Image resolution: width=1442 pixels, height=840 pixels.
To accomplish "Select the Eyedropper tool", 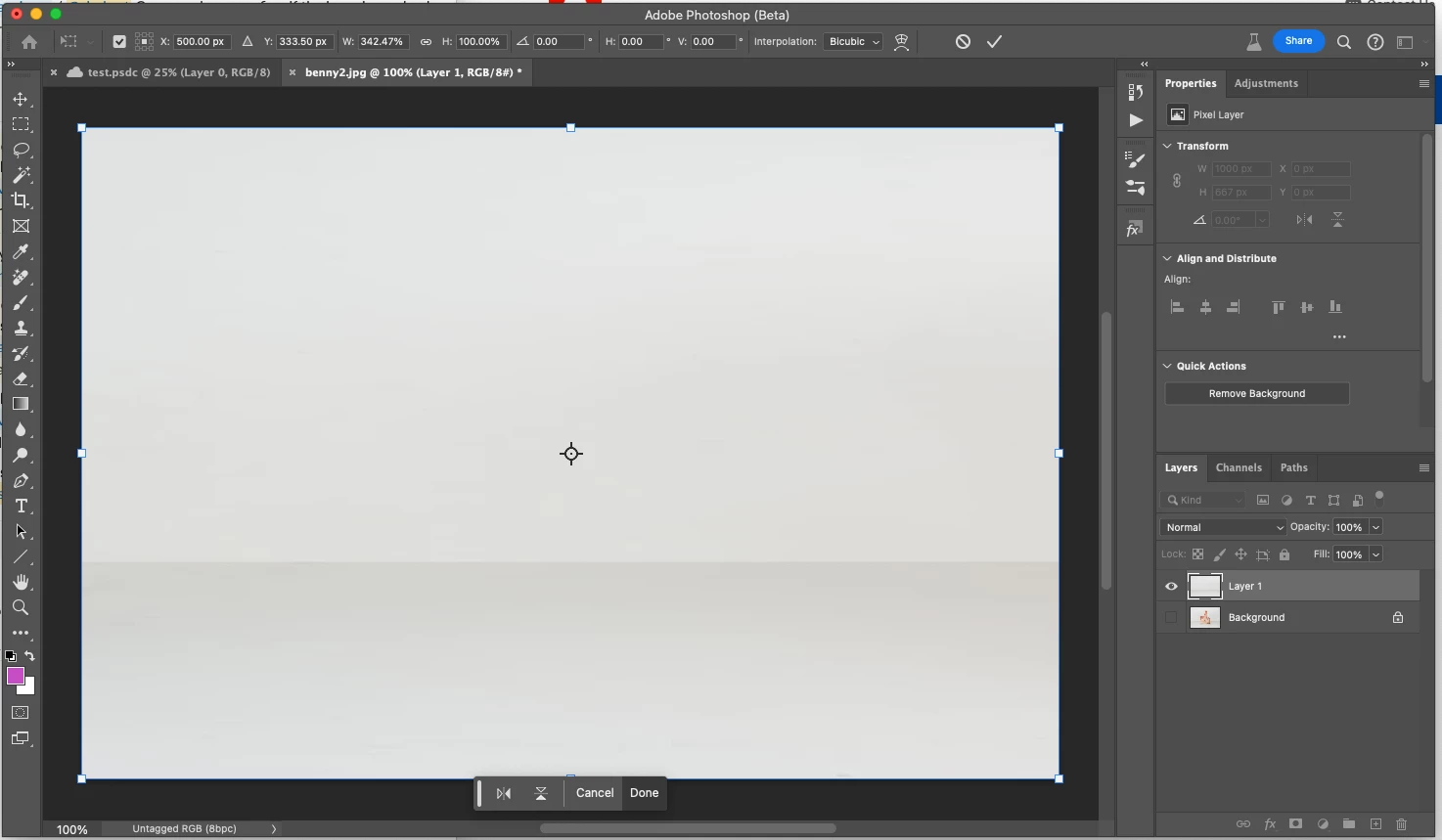I will pos(21,252).
